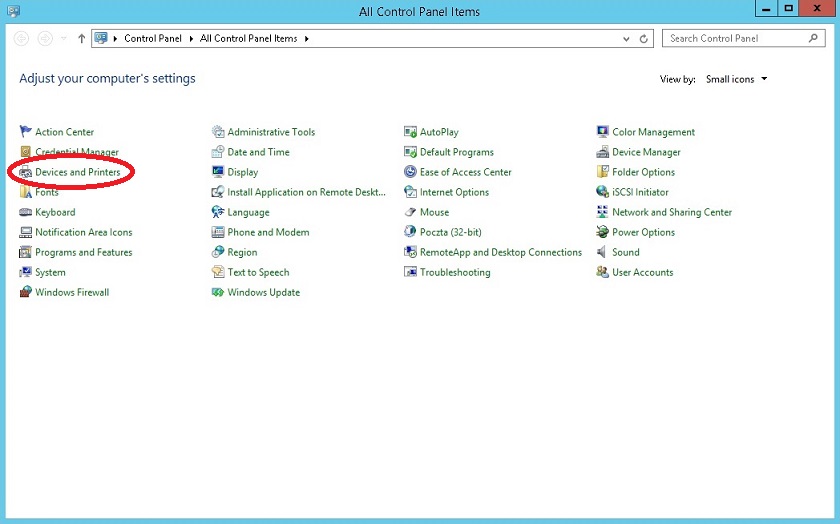Select the Control Panel breadcrumb
Viewport: 840px width, 524px height.
click(x=153, y=39)
